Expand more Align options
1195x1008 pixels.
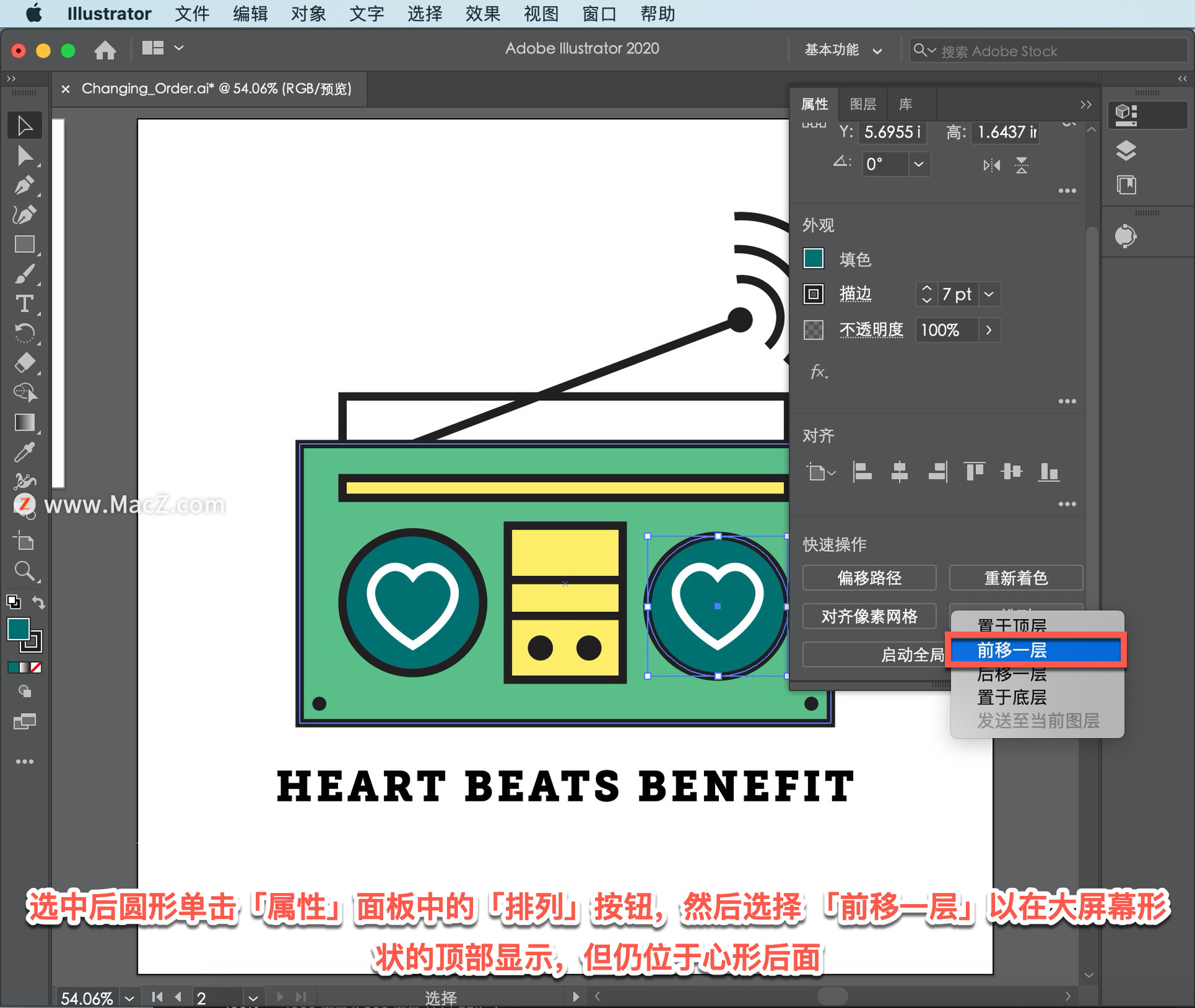tap(1067, 504)
